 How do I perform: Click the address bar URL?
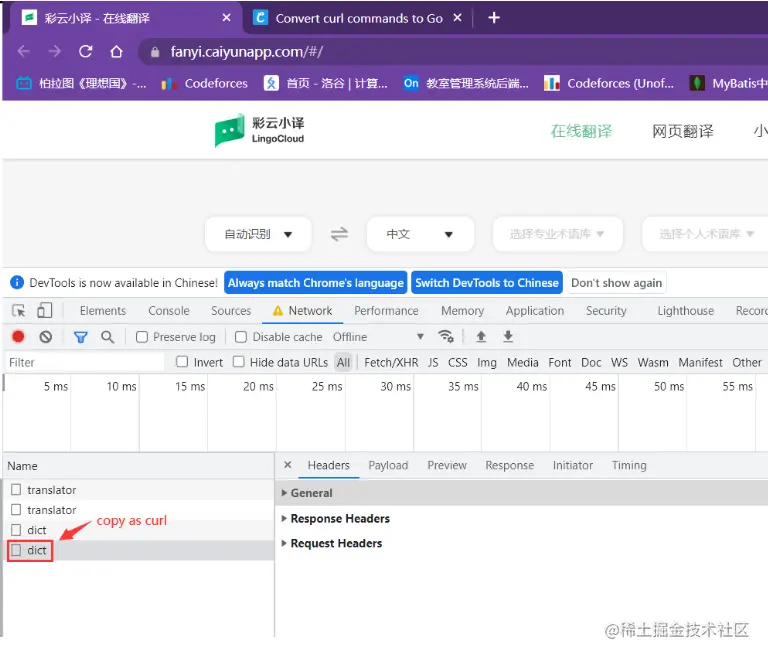click(246, 52)
